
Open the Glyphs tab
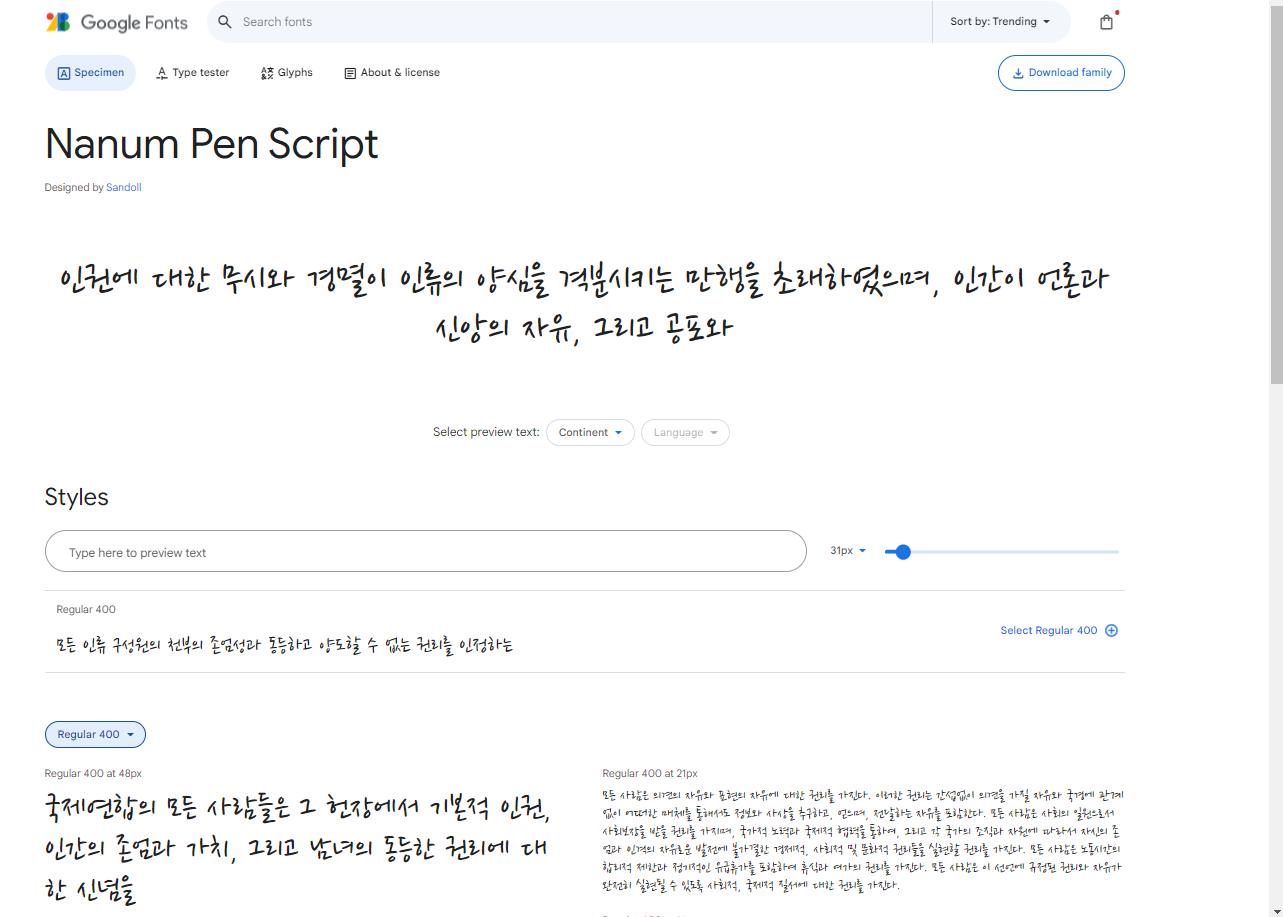286,73
